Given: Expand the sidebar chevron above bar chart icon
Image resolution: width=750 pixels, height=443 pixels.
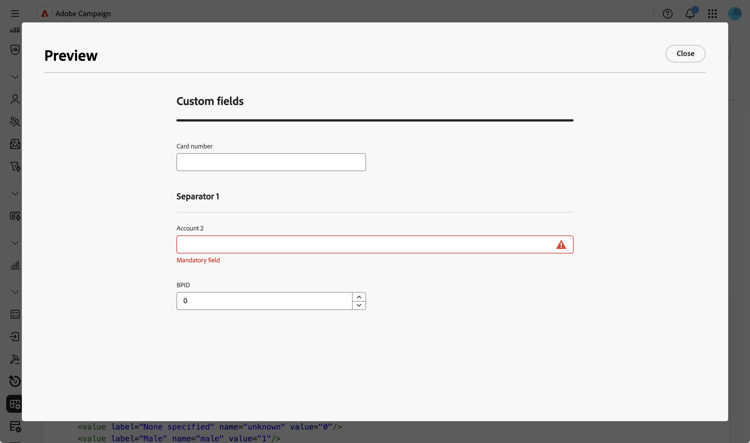Looking at the screenshot, I should click(15, 243).
